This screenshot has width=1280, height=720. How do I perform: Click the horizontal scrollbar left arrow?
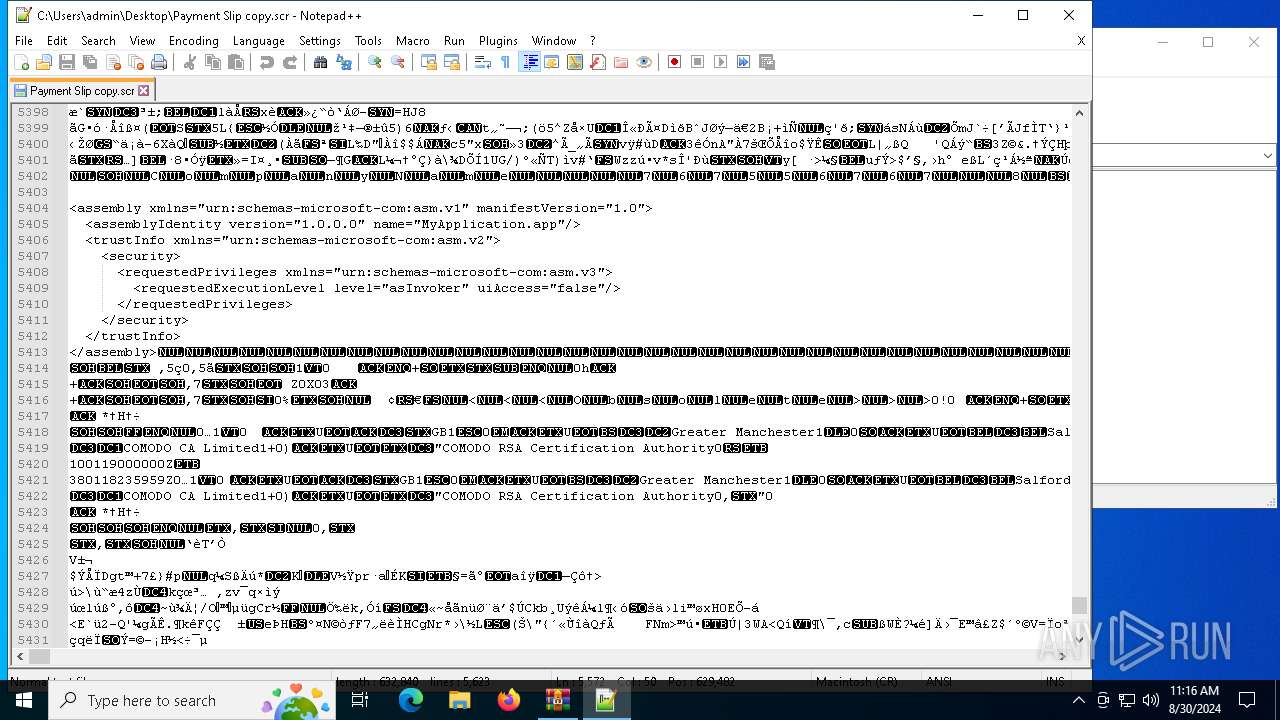[x=21, y=657]
